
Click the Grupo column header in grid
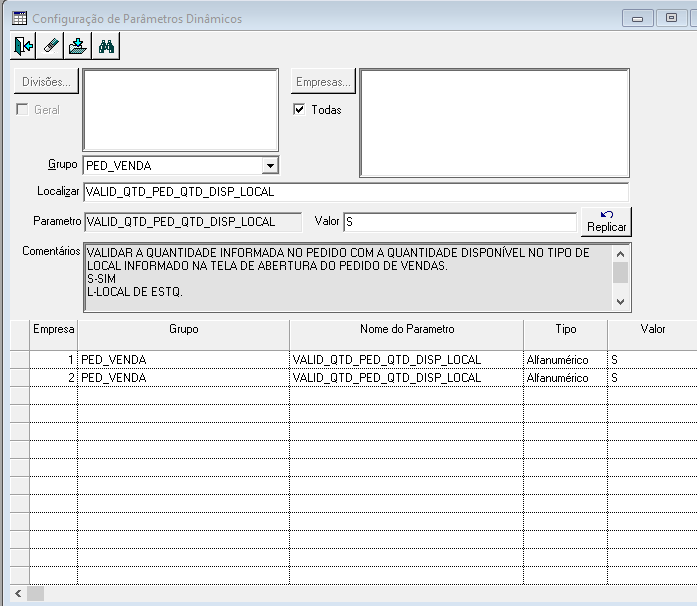(184, 334)
